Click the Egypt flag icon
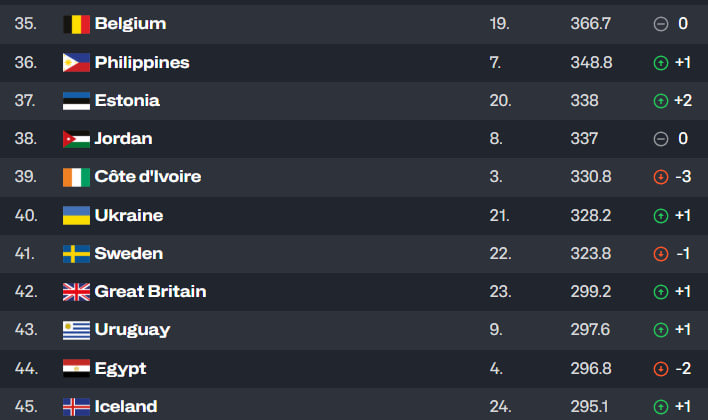This screenshot has width=708, height=420. [x=76, y=368]
